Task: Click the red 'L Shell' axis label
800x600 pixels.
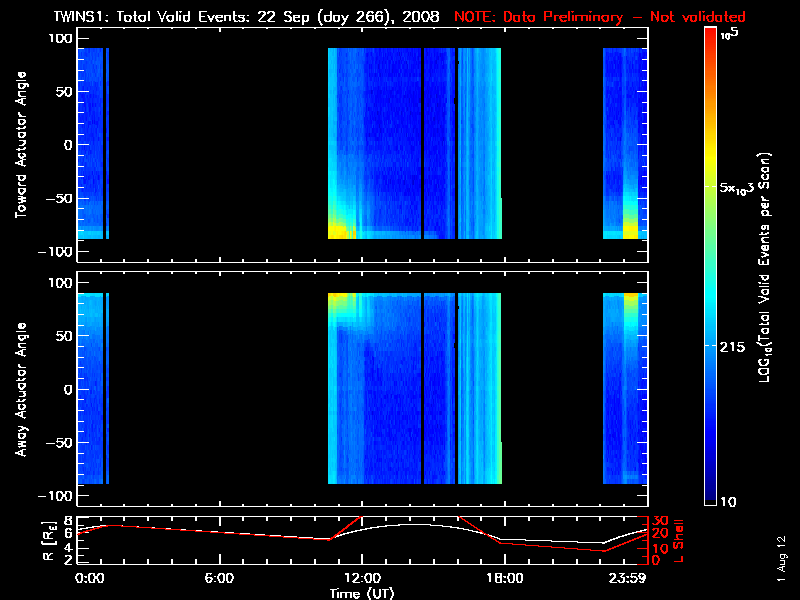Action: [679, 540]
